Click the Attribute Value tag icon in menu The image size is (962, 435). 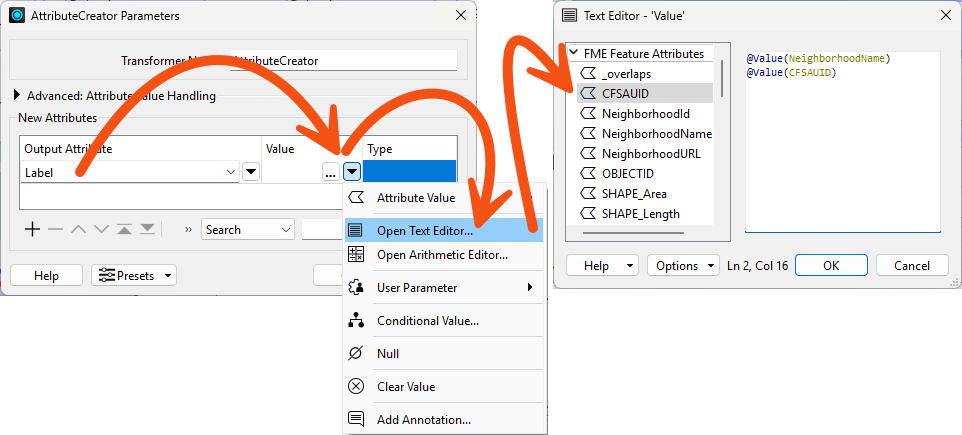(x=356, y=198)
